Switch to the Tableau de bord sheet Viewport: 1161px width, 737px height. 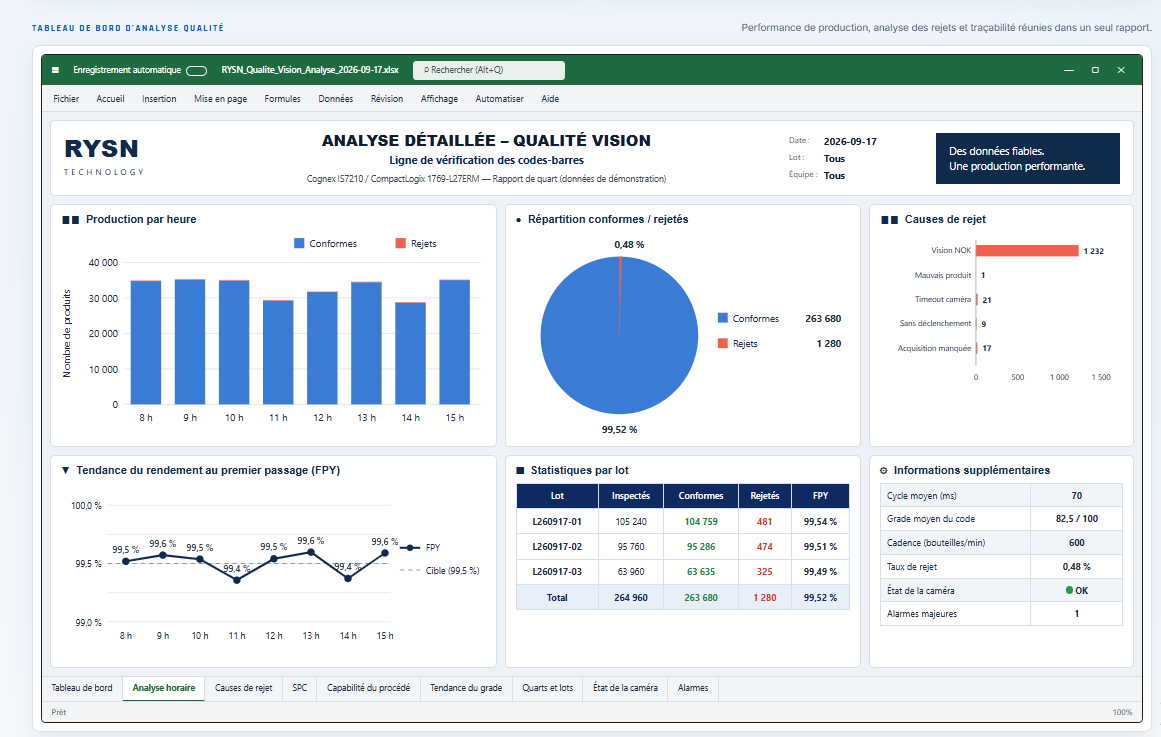click(82, 688)
